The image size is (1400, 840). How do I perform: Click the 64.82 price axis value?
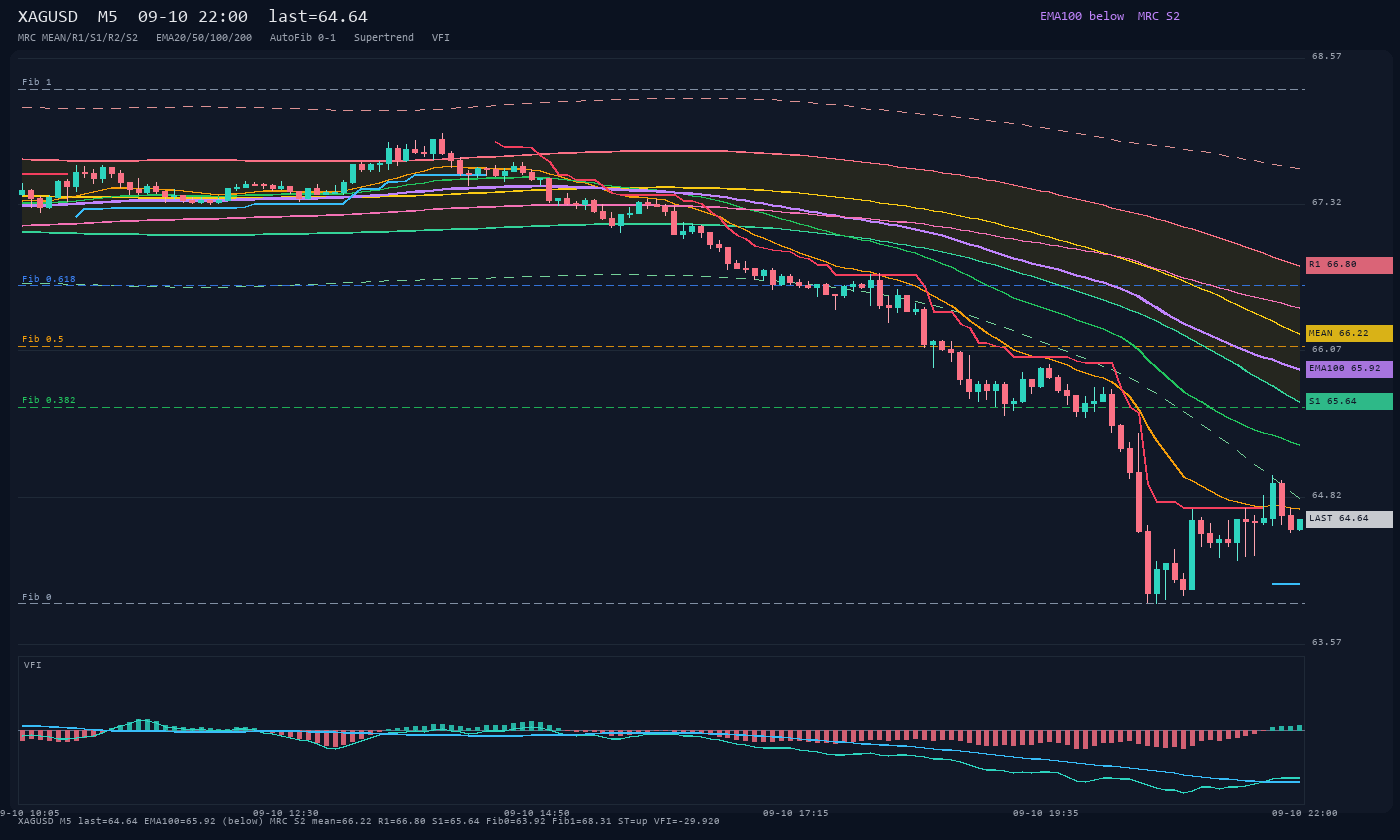(x=1327, y=495)
